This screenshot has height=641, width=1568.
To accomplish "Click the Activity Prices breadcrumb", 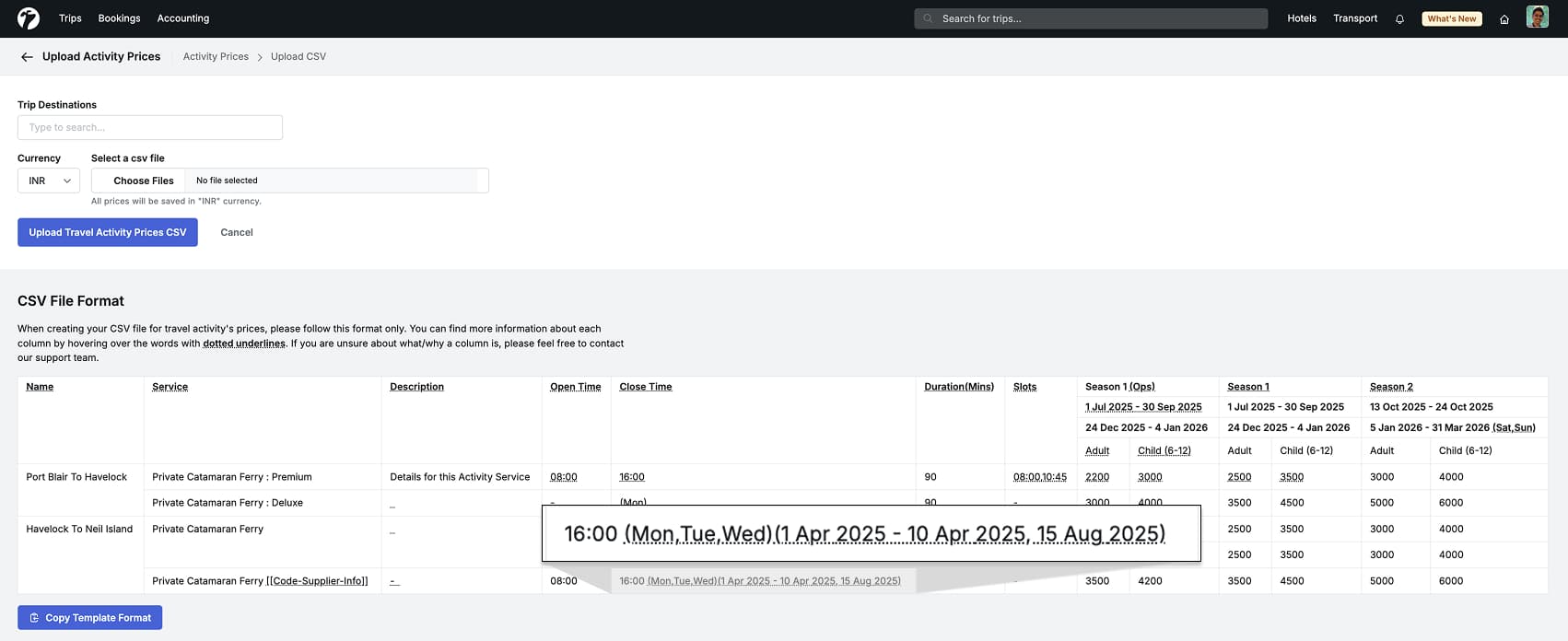I will 216,57.
